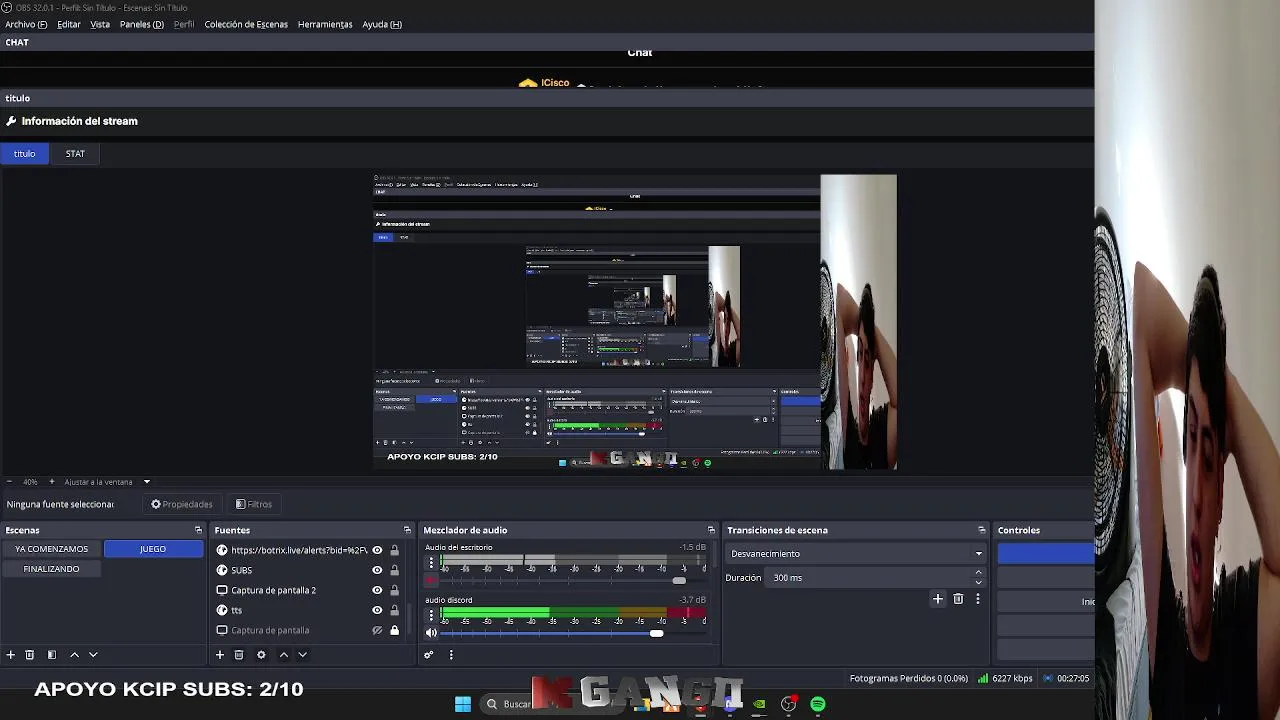The height and width of the screenshot is (720, 1280).
Task: Unlock the Captura de pantalla source
Action: (x=394, y=630)
